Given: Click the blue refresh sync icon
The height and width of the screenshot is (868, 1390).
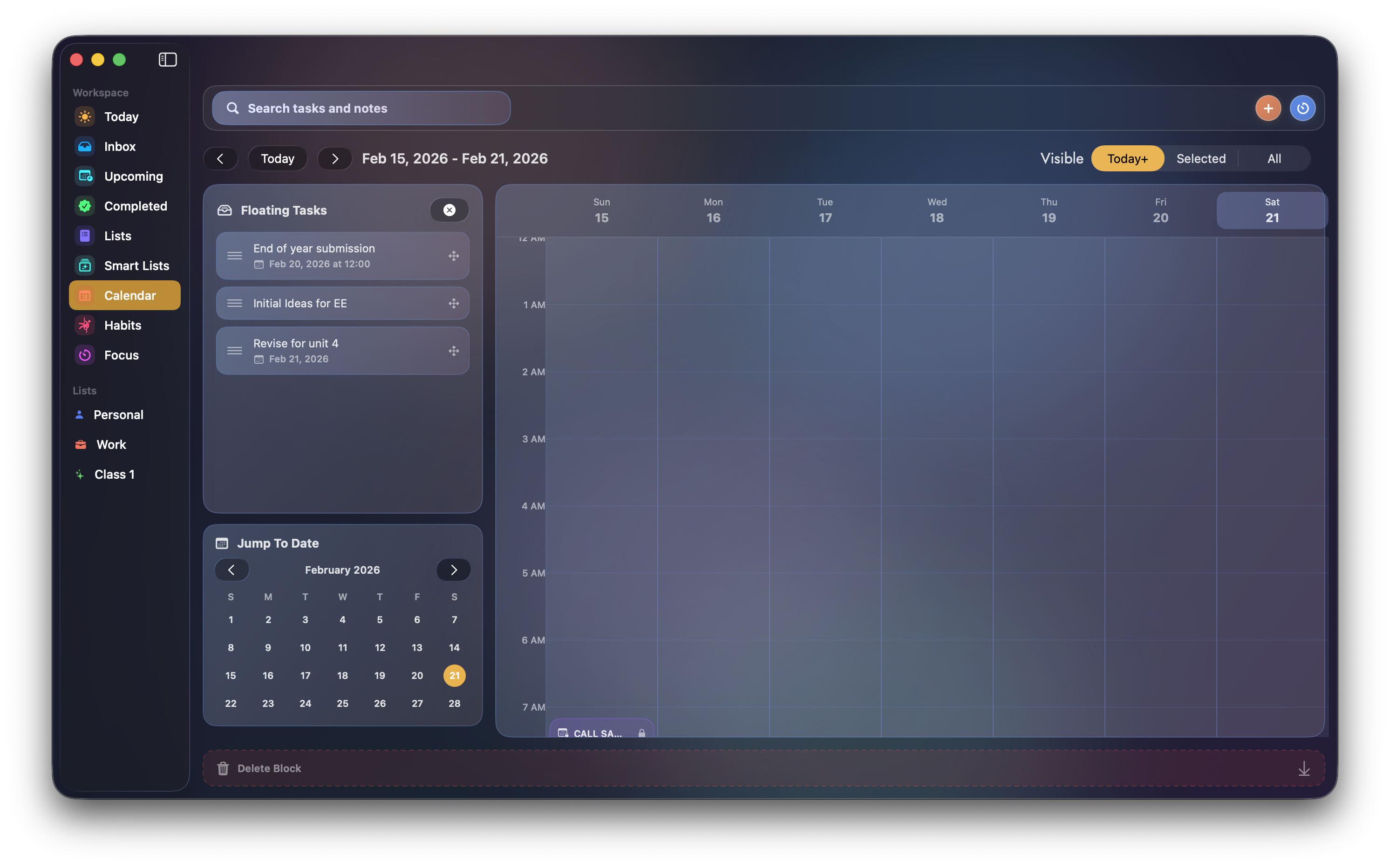Looking at the screenshot, I should pyautogui.click(x=1302, y=108).
